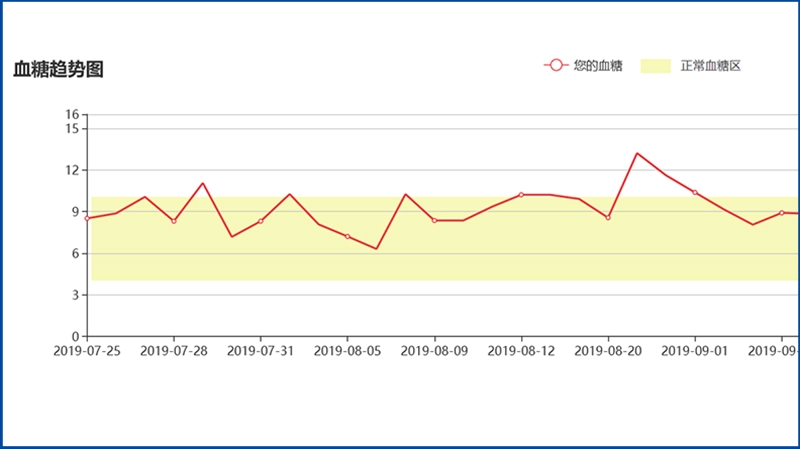
Task: Click the 3 y-axis label
Action: pos(74,295)
